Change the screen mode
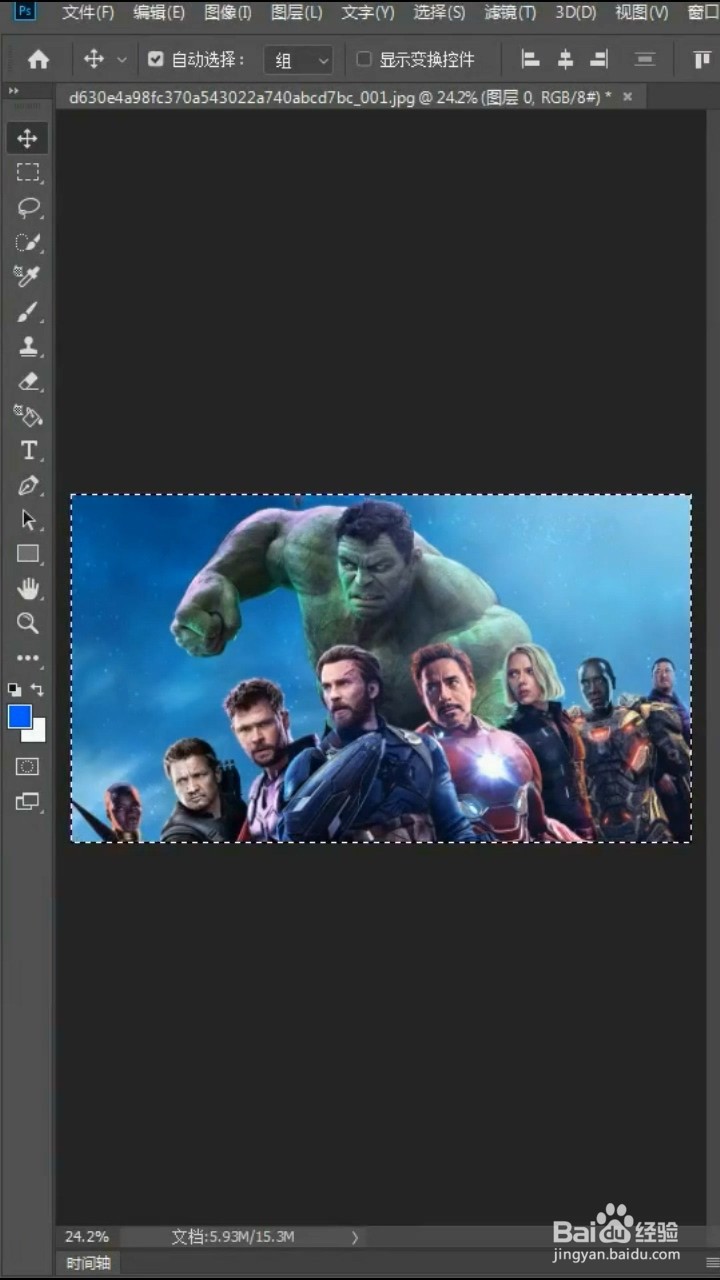 coord(27,801)
